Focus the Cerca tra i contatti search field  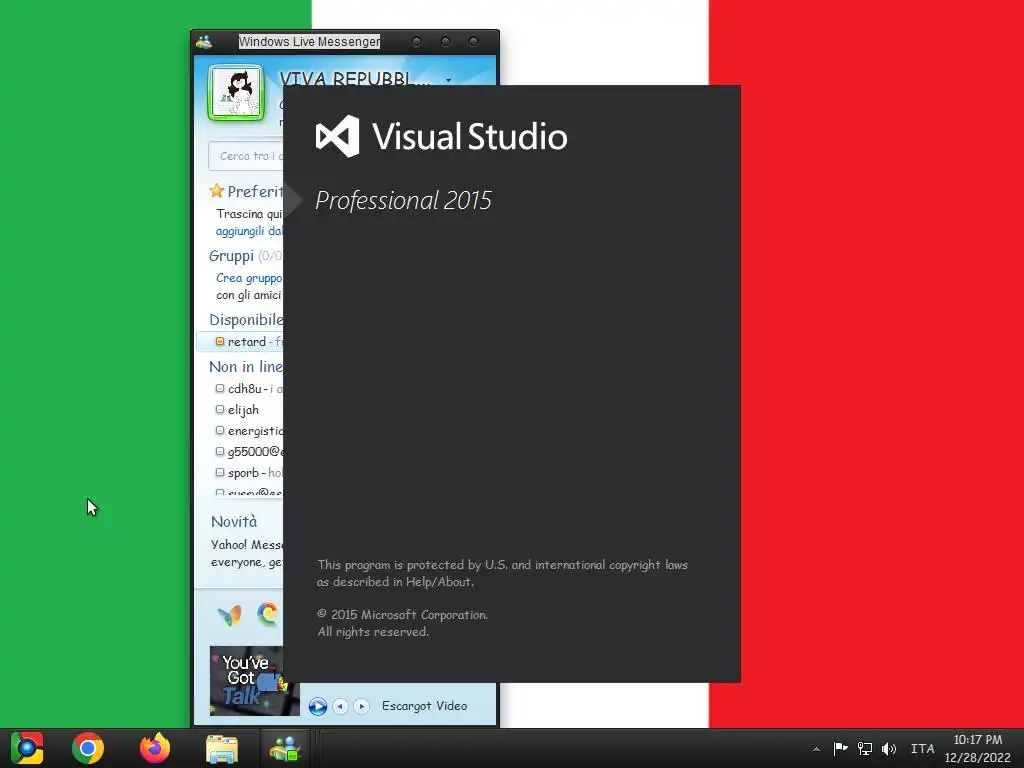246,156
